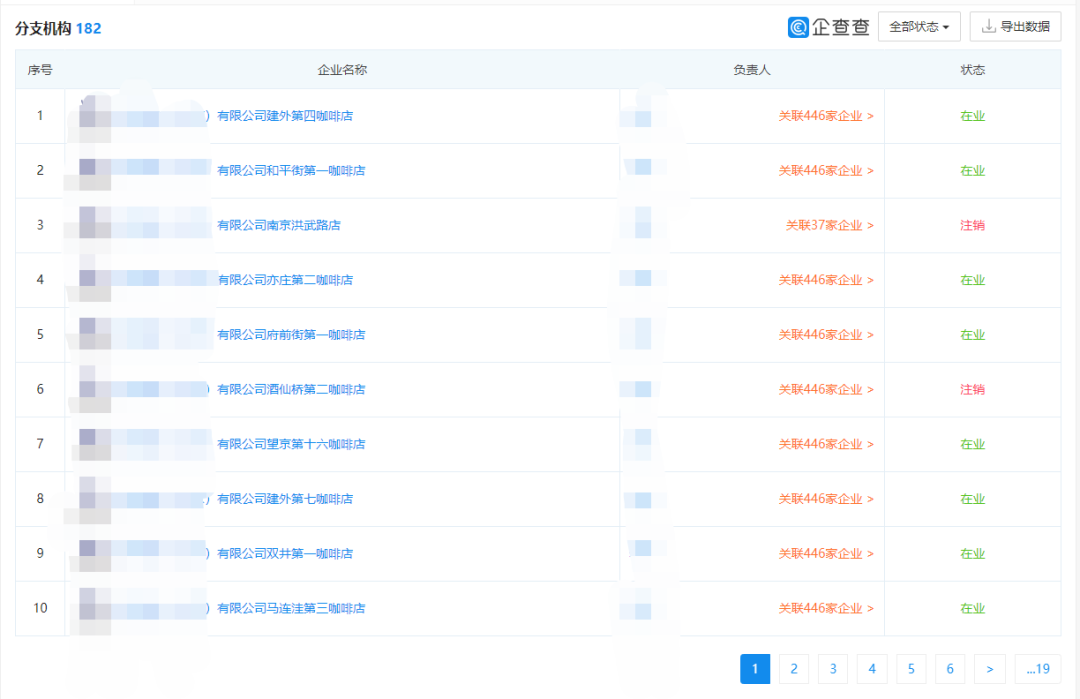Open 南京洪武路店 branch link

pos(279,225)
